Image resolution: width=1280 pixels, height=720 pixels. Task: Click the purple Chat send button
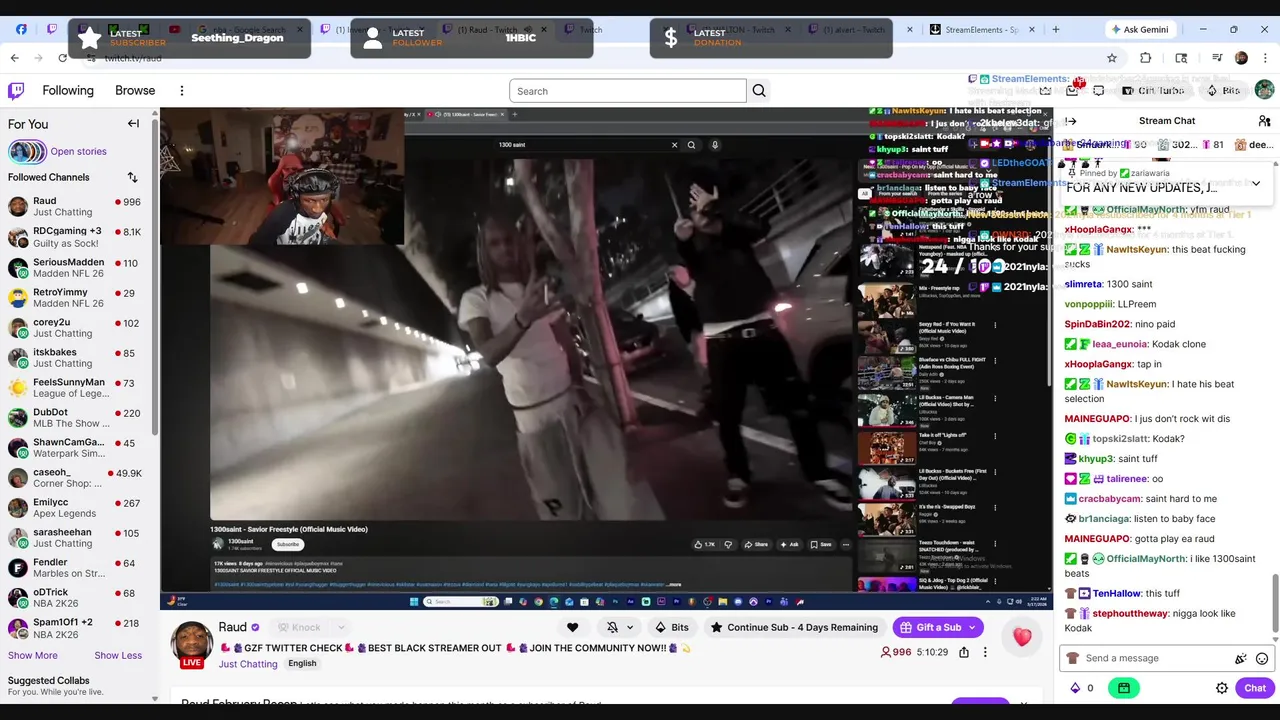[x=1255, y=688]
